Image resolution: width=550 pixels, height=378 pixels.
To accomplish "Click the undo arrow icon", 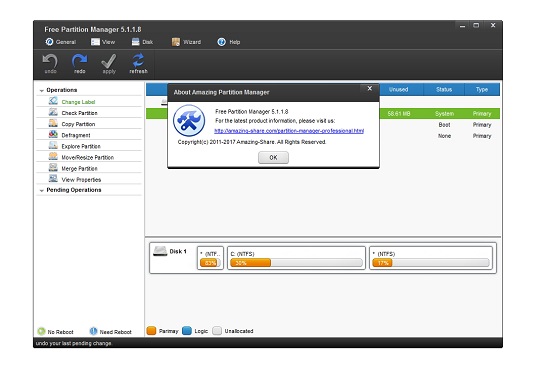I will (x=50, y=61).
